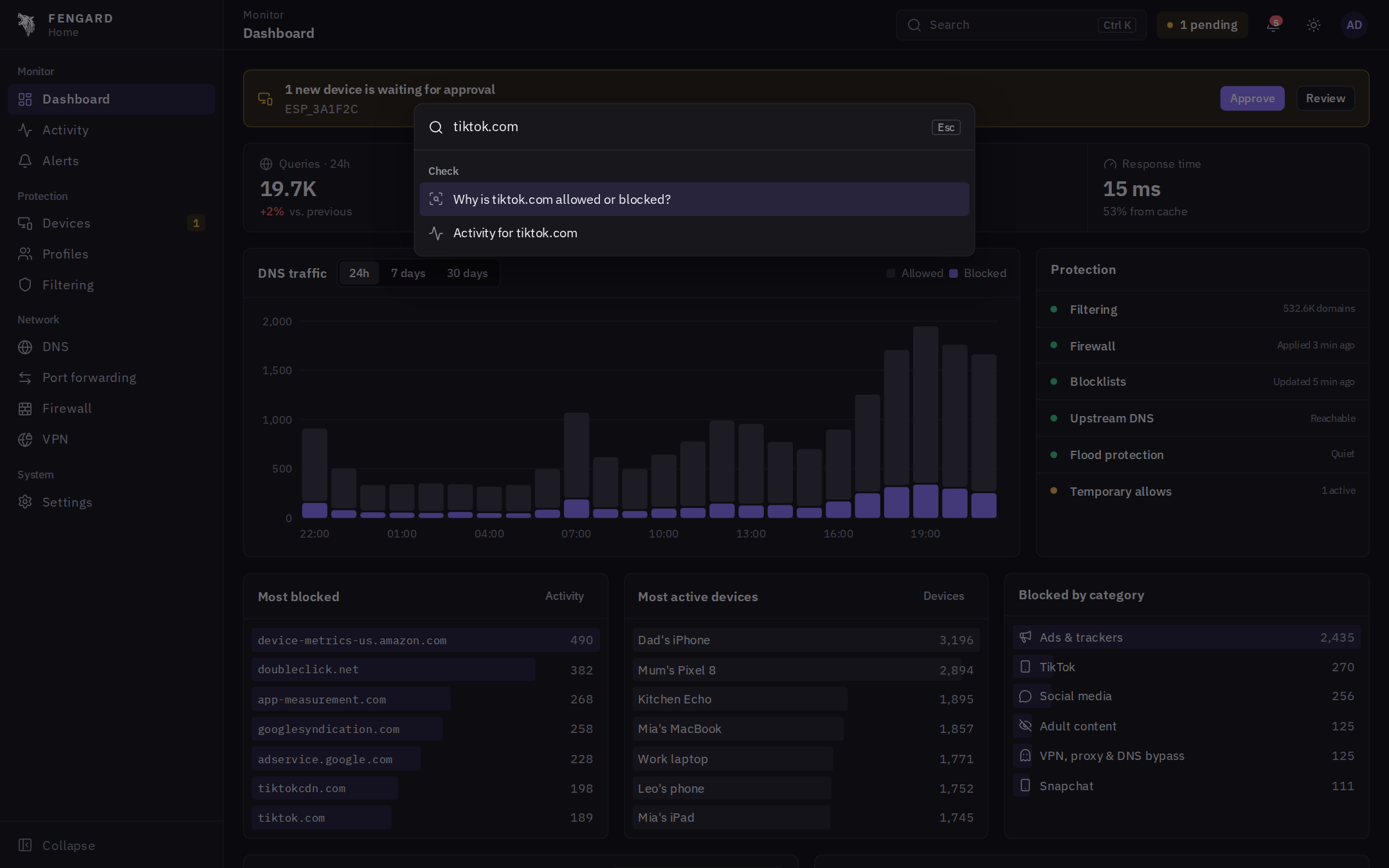1389x868 pixels.
Task: Toggle the Allowed legend swatch
Action: [891, 273]
